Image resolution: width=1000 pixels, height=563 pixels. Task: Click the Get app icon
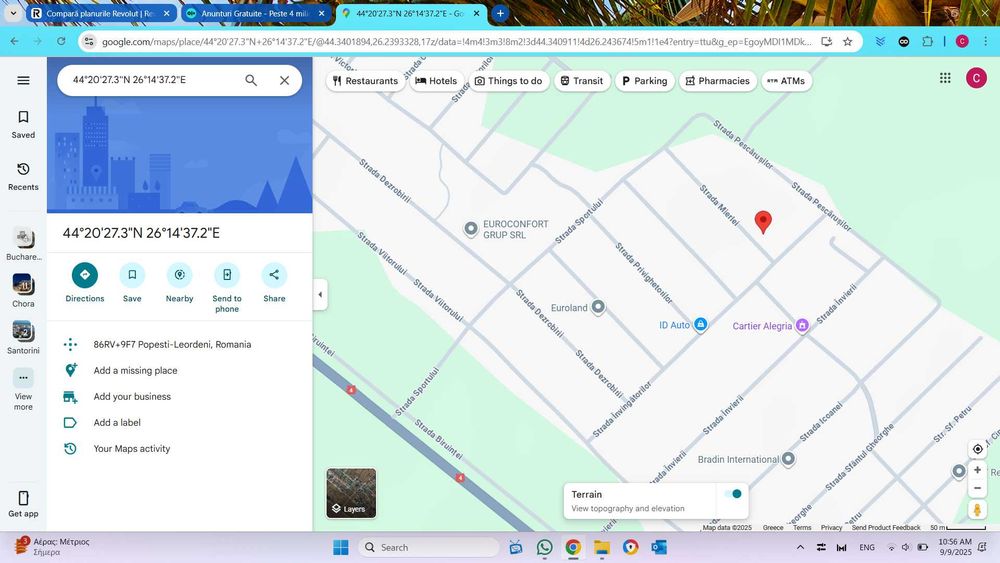[x=23, y=504]
